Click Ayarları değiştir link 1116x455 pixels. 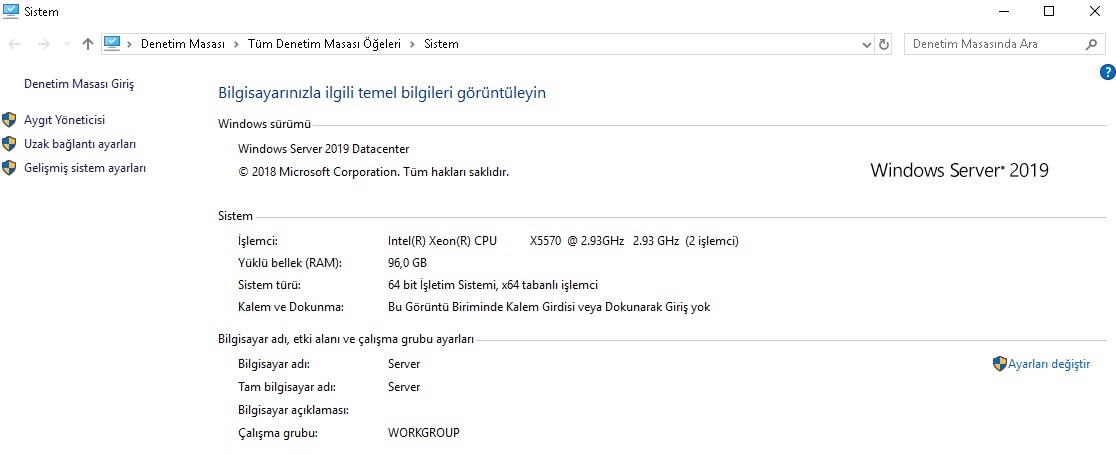[x=1049, y=365]
